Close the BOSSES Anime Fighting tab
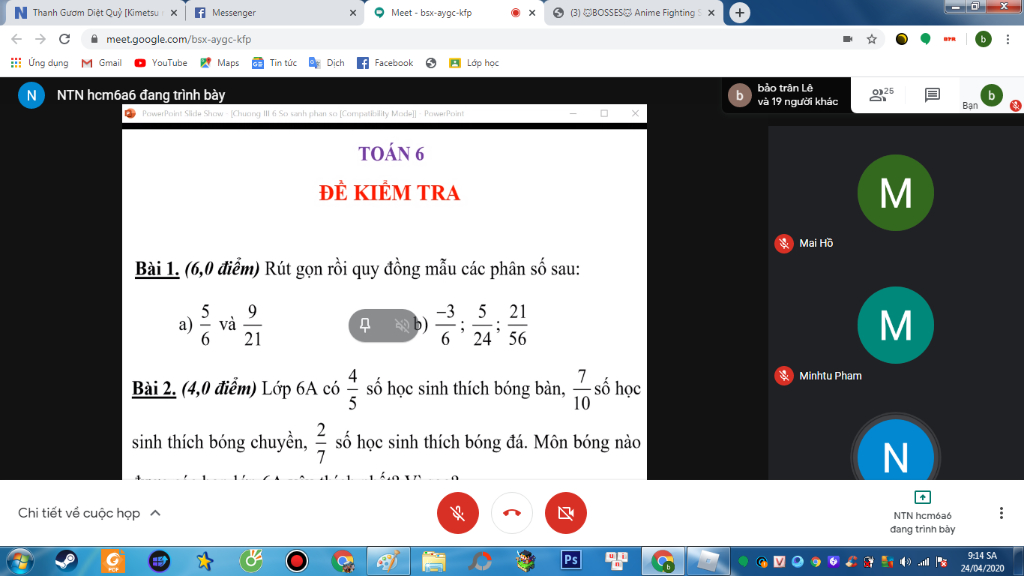 click(711, 12)
